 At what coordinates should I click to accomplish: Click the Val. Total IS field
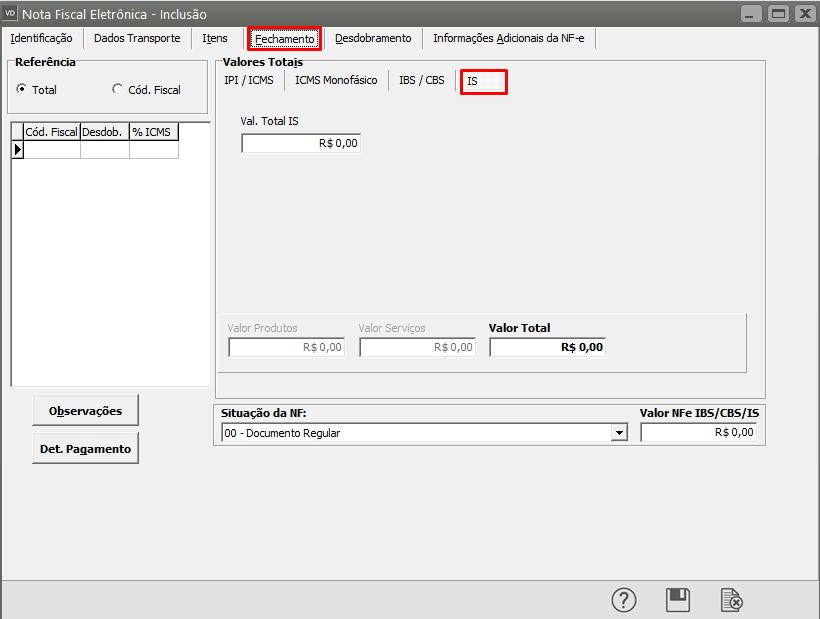[300, 143]
